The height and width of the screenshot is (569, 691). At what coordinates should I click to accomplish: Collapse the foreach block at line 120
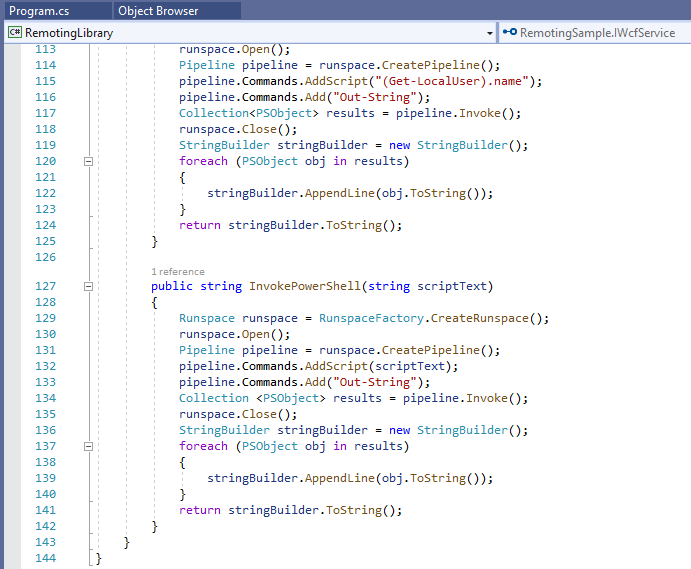point(89,161)
